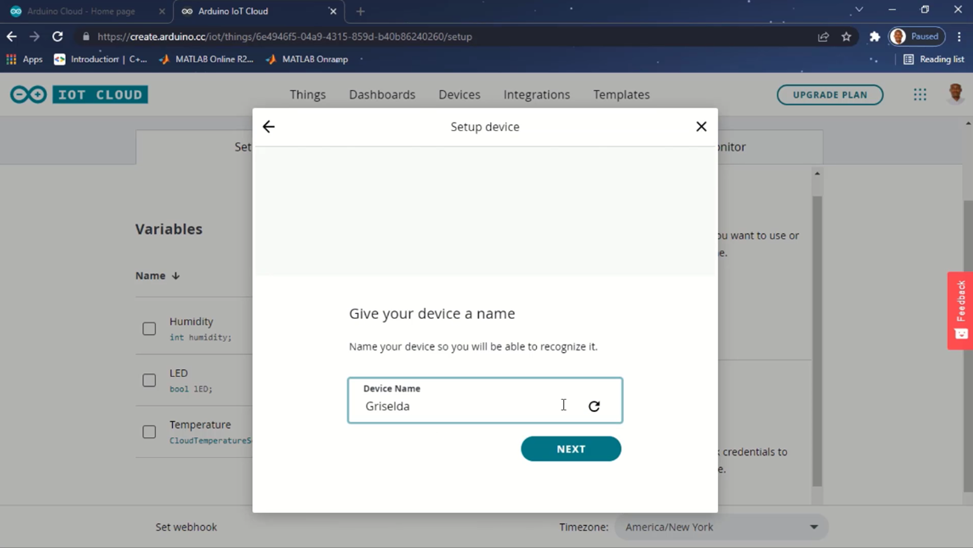The image size is (973, 548).
Task: Open Chrome three-dot menu
Action: click(x=959, y=37)
